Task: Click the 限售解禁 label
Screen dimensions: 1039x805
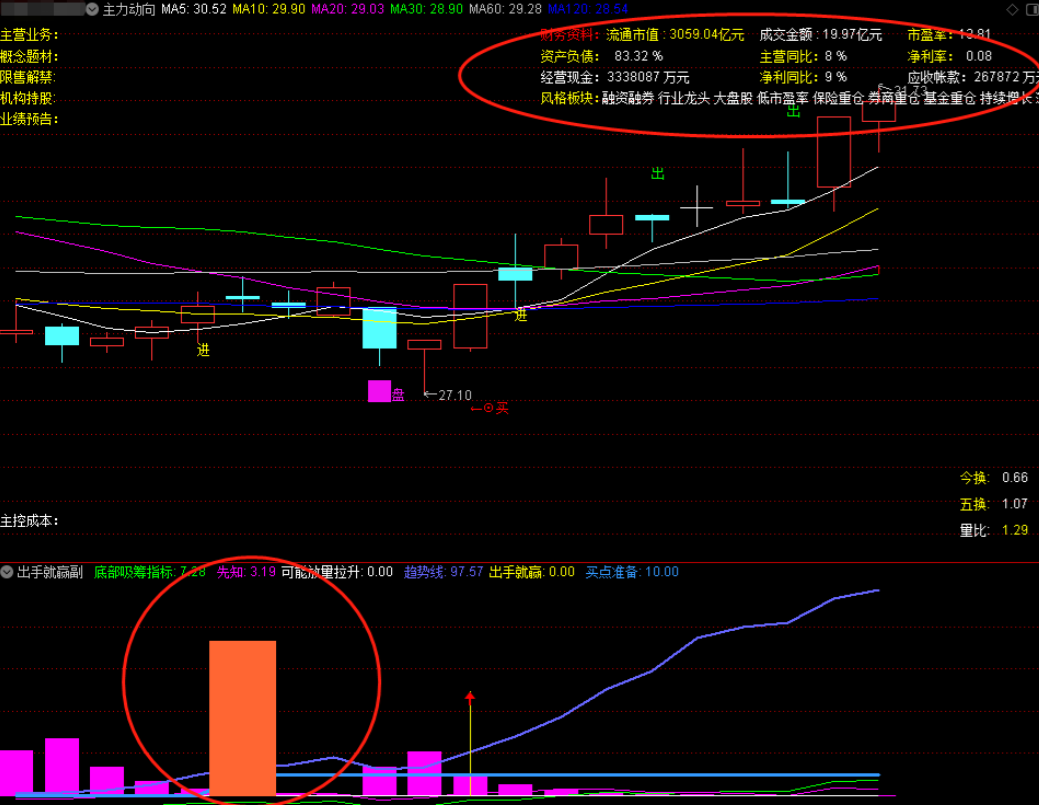Action: point(28,78)
